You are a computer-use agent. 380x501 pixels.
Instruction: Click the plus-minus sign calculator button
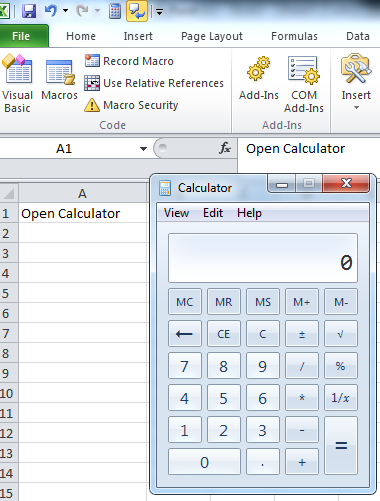coord(302,334)
